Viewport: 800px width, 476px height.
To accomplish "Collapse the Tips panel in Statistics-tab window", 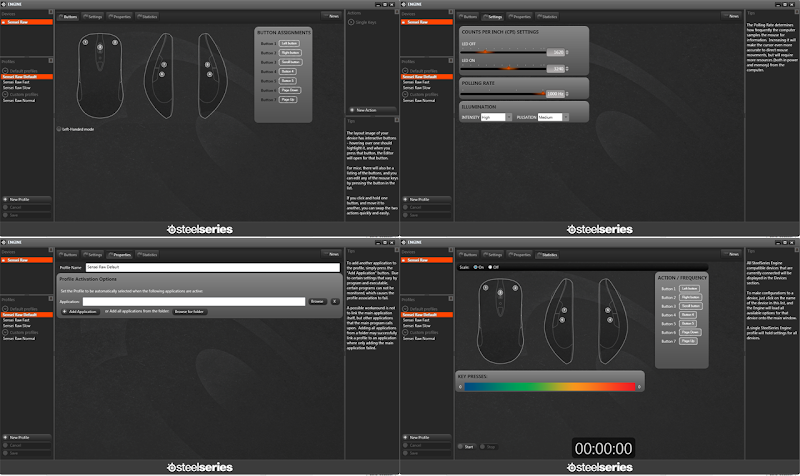I will pos(796,250).
